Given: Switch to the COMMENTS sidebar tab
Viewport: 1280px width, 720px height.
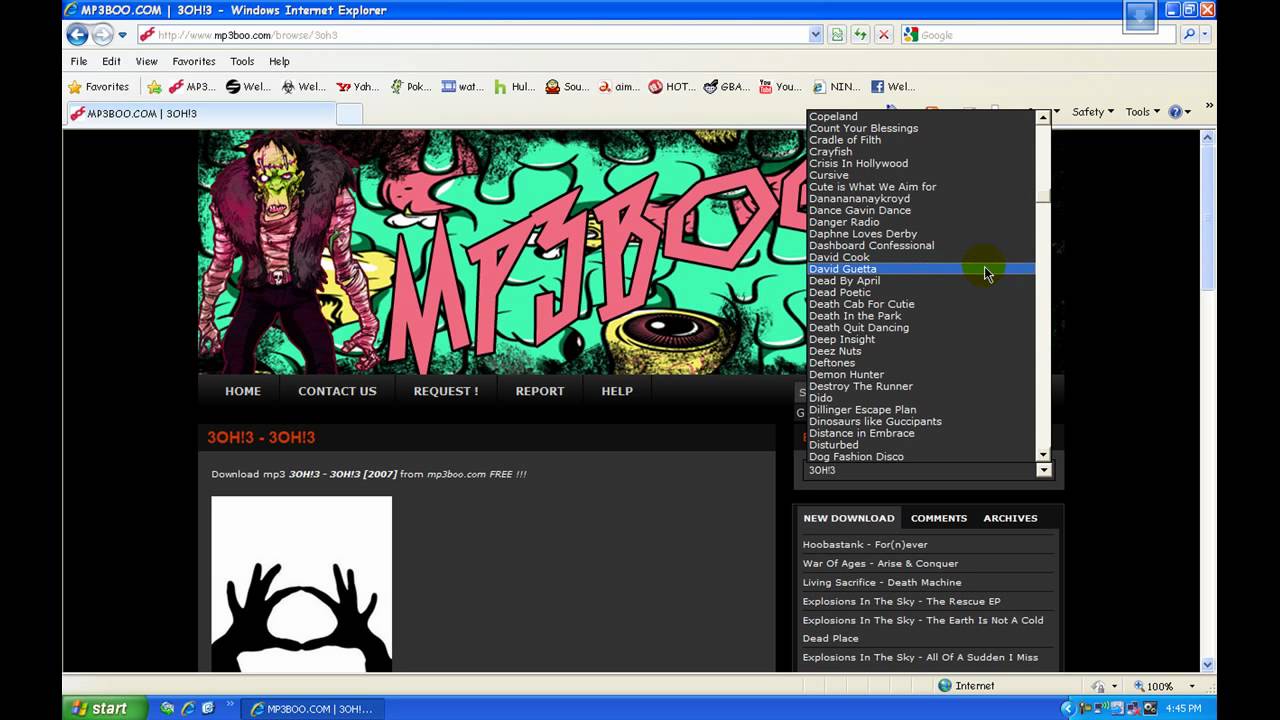Looking at the screenshot, I should [x=939, y=518].
